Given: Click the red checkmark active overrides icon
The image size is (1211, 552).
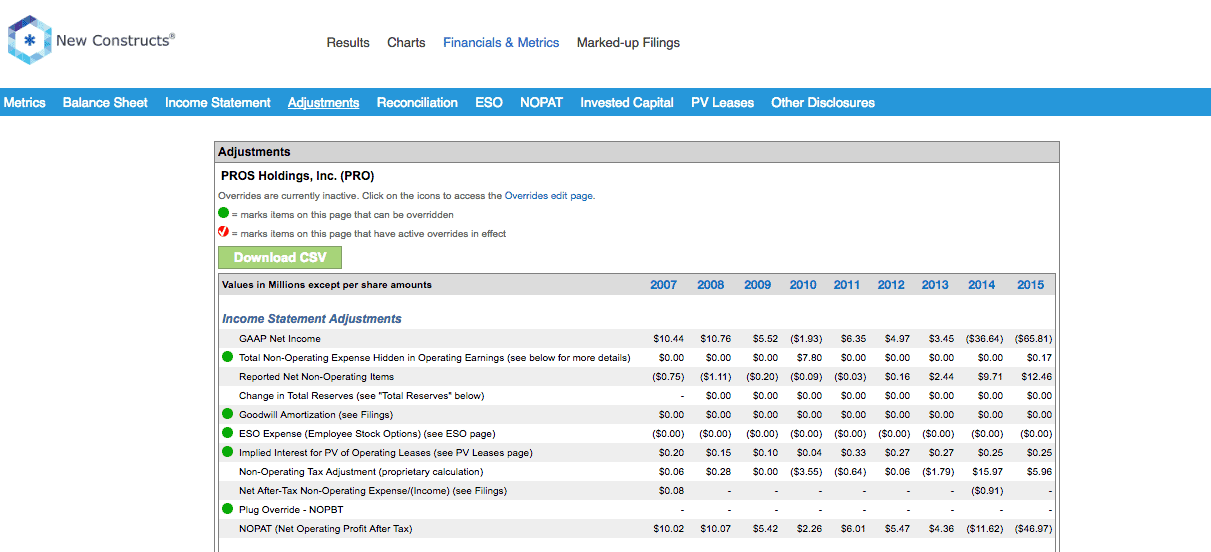Looking at the screenshot, I should (x=224, y=232).
